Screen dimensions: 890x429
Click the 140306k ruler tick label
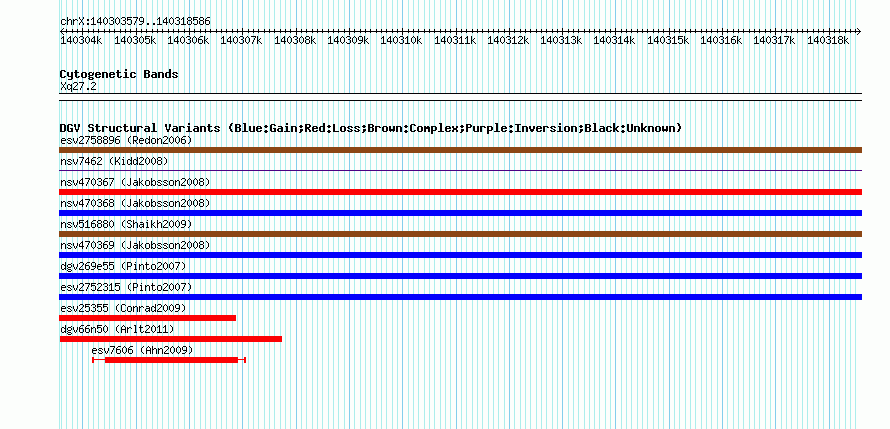[x=188, y=40]
